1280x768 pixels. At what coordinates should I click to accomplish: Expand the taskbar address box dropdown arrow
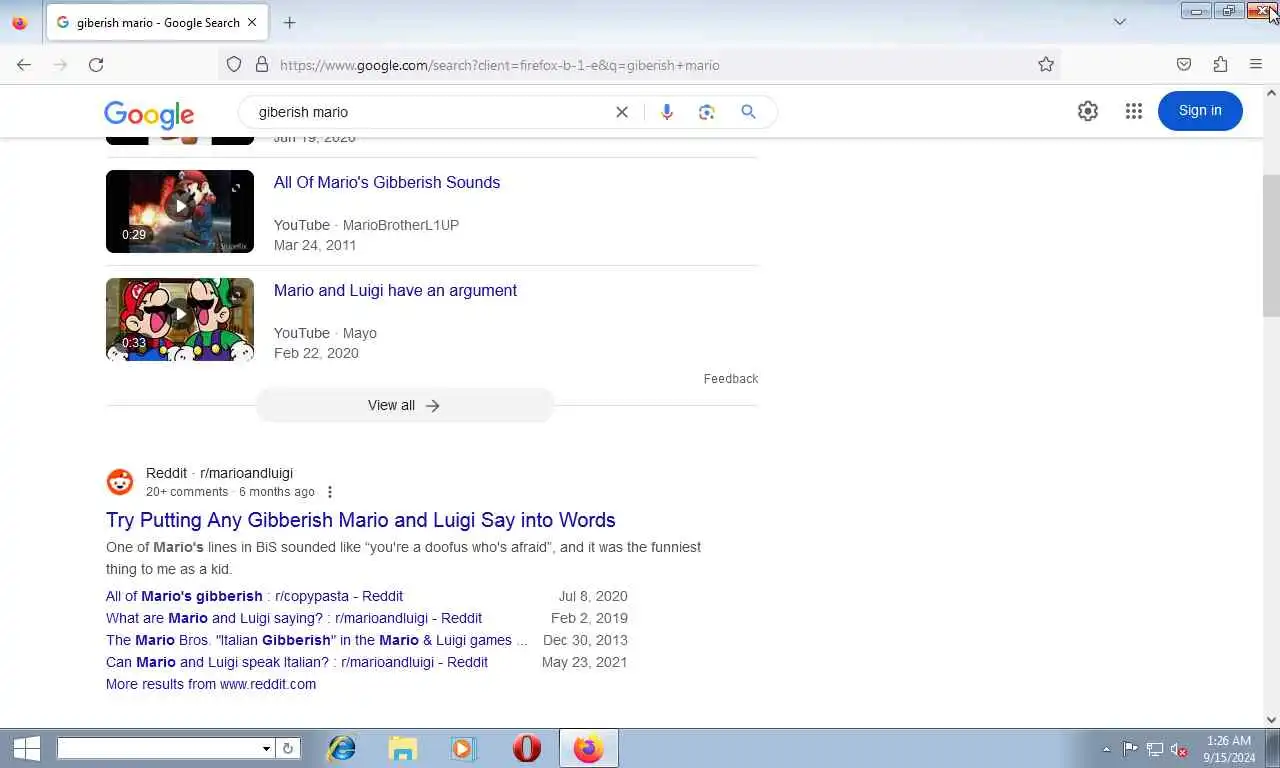[x=266, y=748]
